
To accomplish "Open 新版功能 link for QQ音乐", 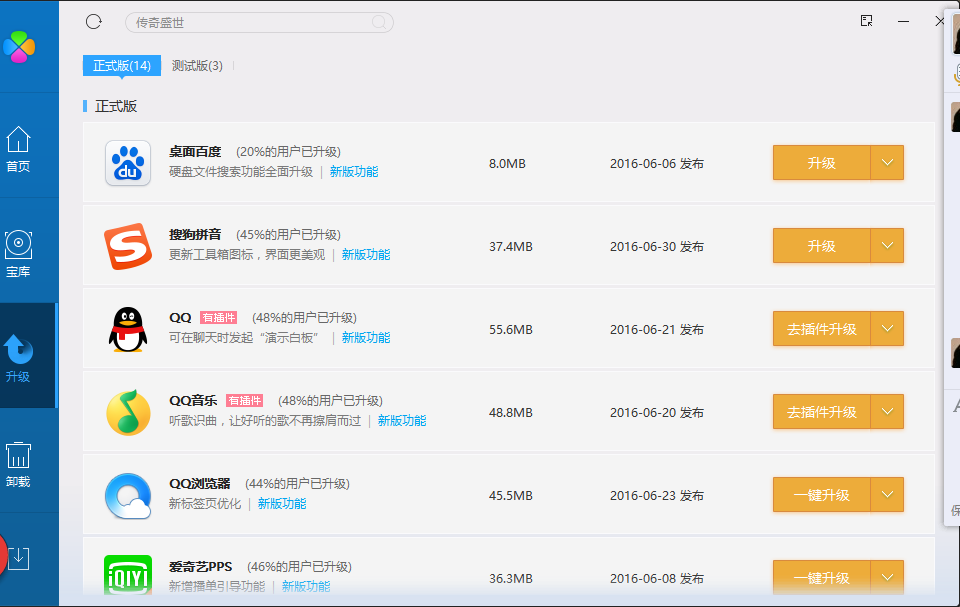I will (402, 421).
